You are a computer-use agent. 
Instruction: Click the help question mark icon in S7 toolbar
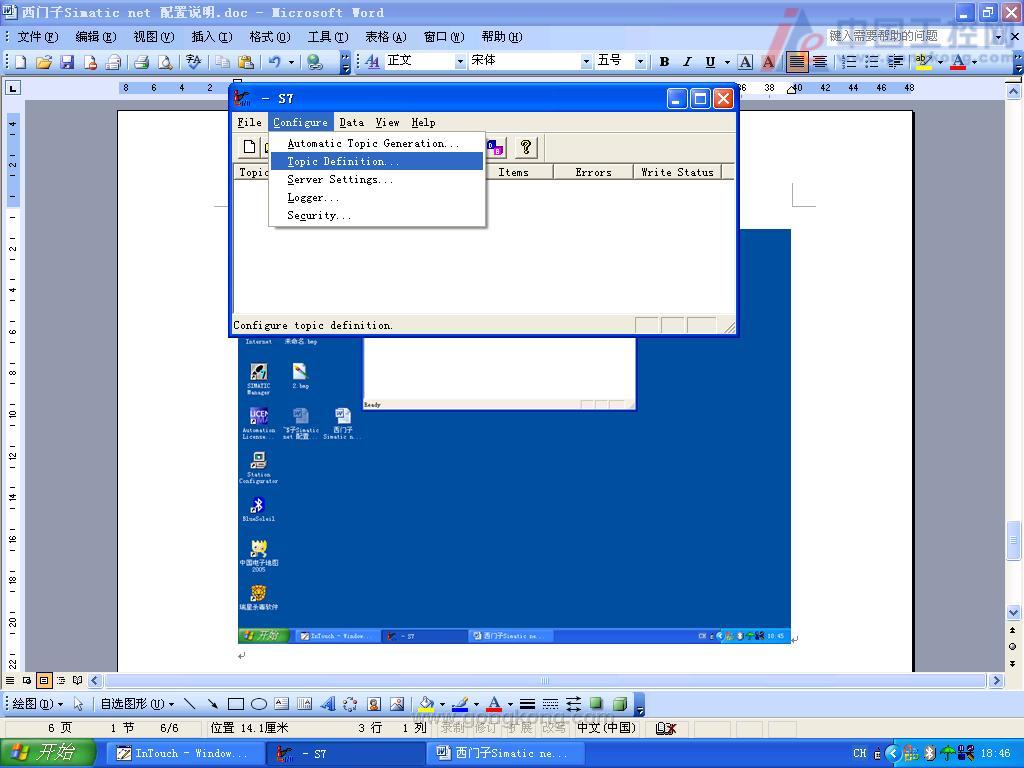526,147
